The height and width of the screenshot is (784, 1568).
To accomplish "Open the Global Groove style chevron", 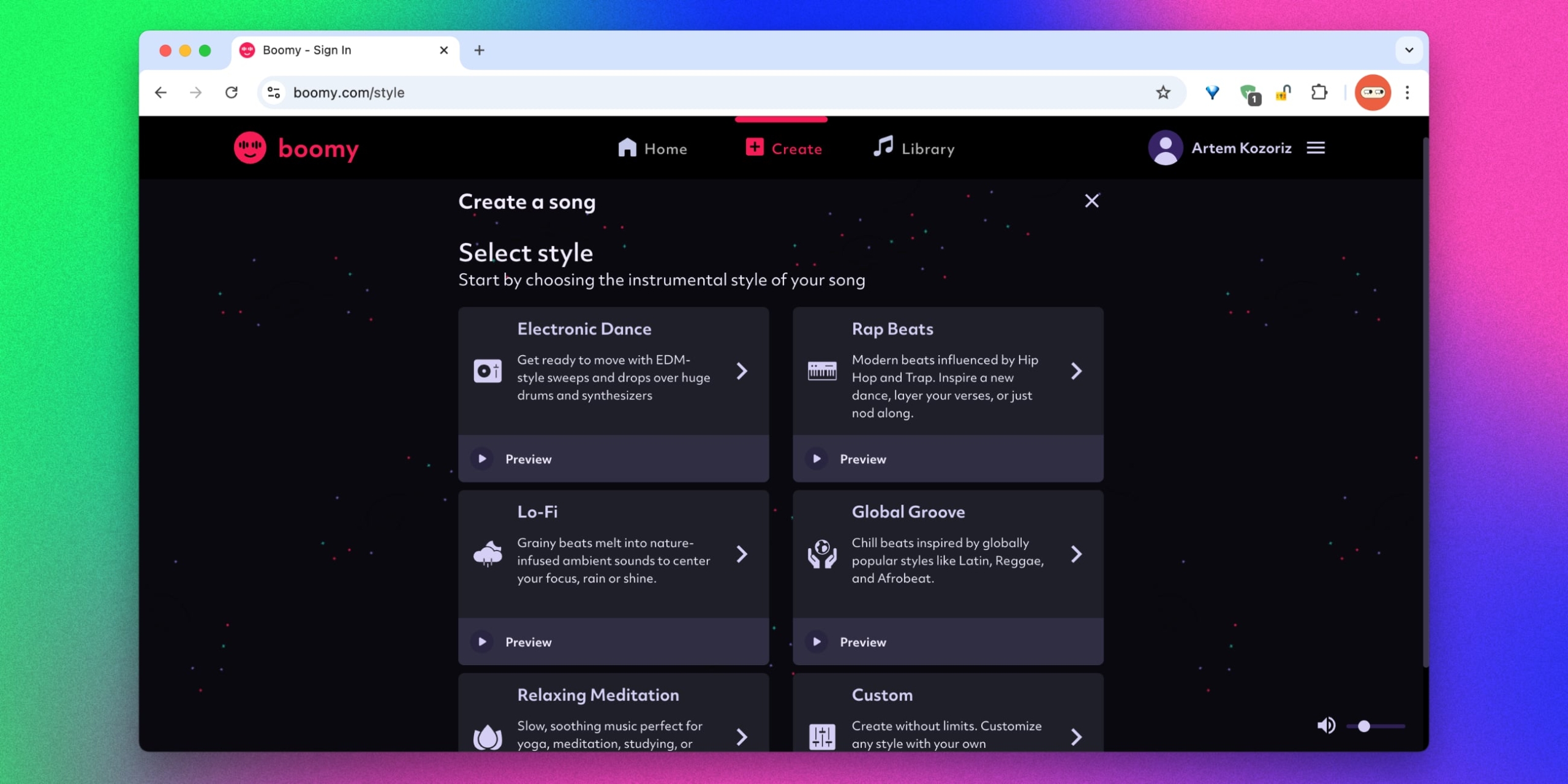I will [1076, 554].
